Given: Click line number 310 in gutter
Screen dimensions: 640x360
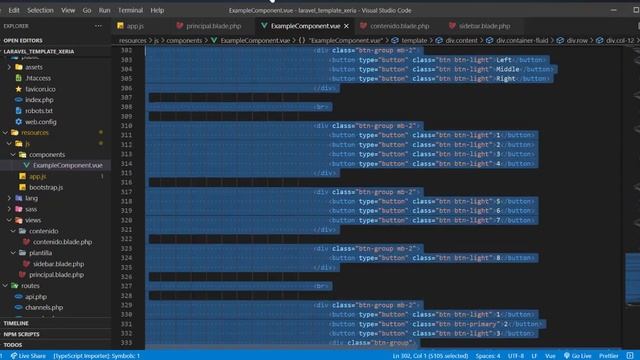Looking at the screenshot, I should point(127,126).
